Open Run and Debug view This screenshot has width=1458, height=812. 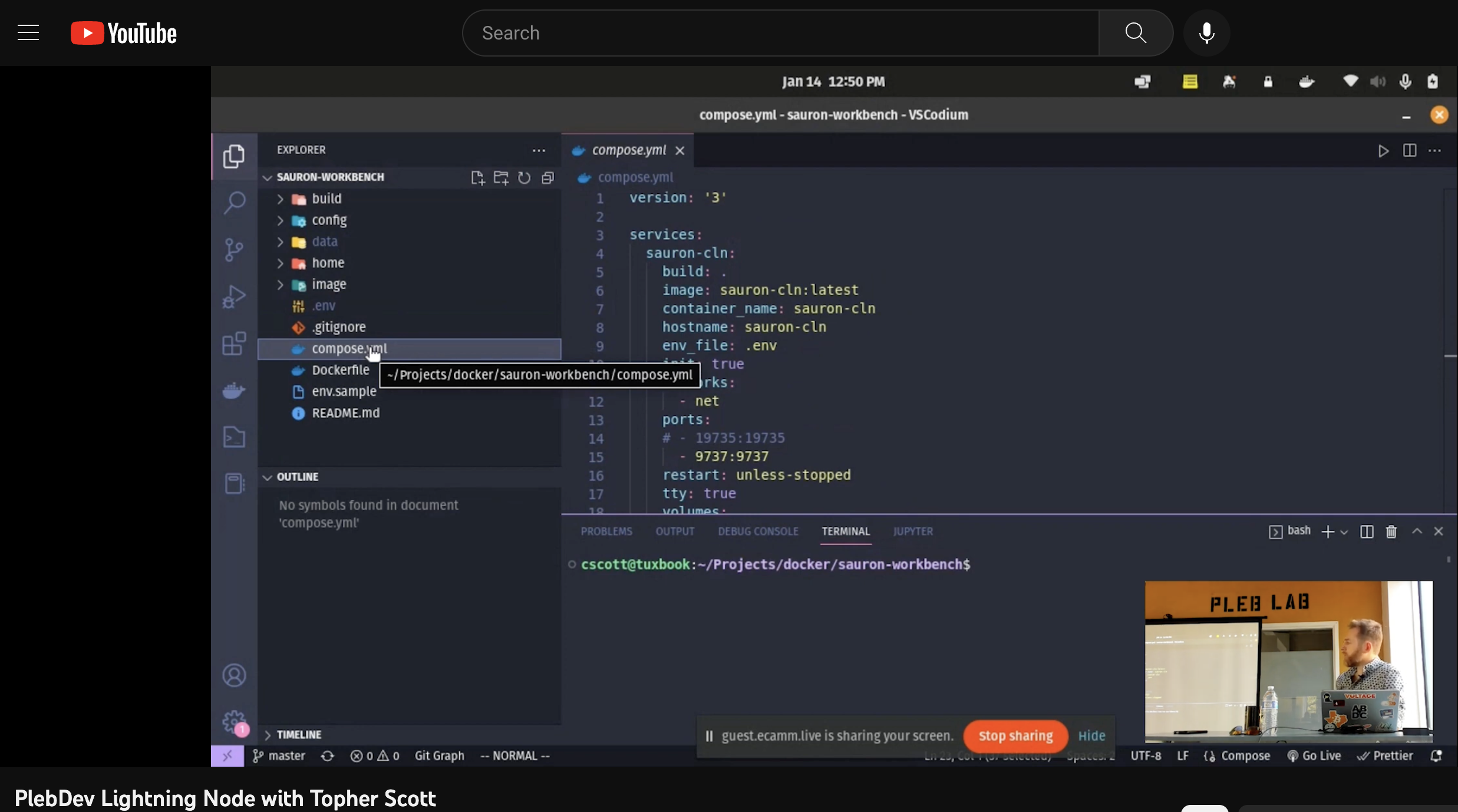click(234, 296)
